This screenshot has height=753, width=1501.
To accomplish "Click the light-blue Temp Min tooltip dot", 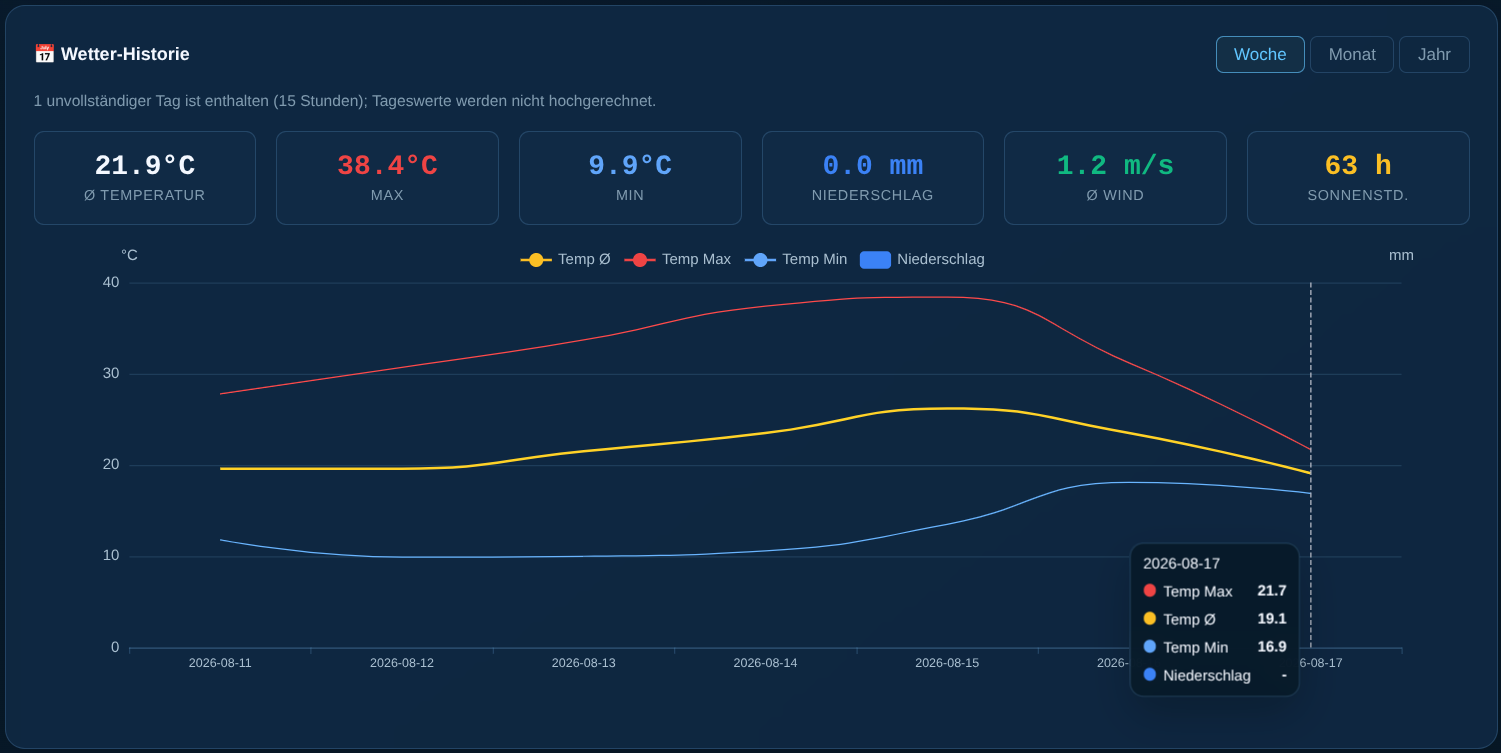I will coord(1150,647).
